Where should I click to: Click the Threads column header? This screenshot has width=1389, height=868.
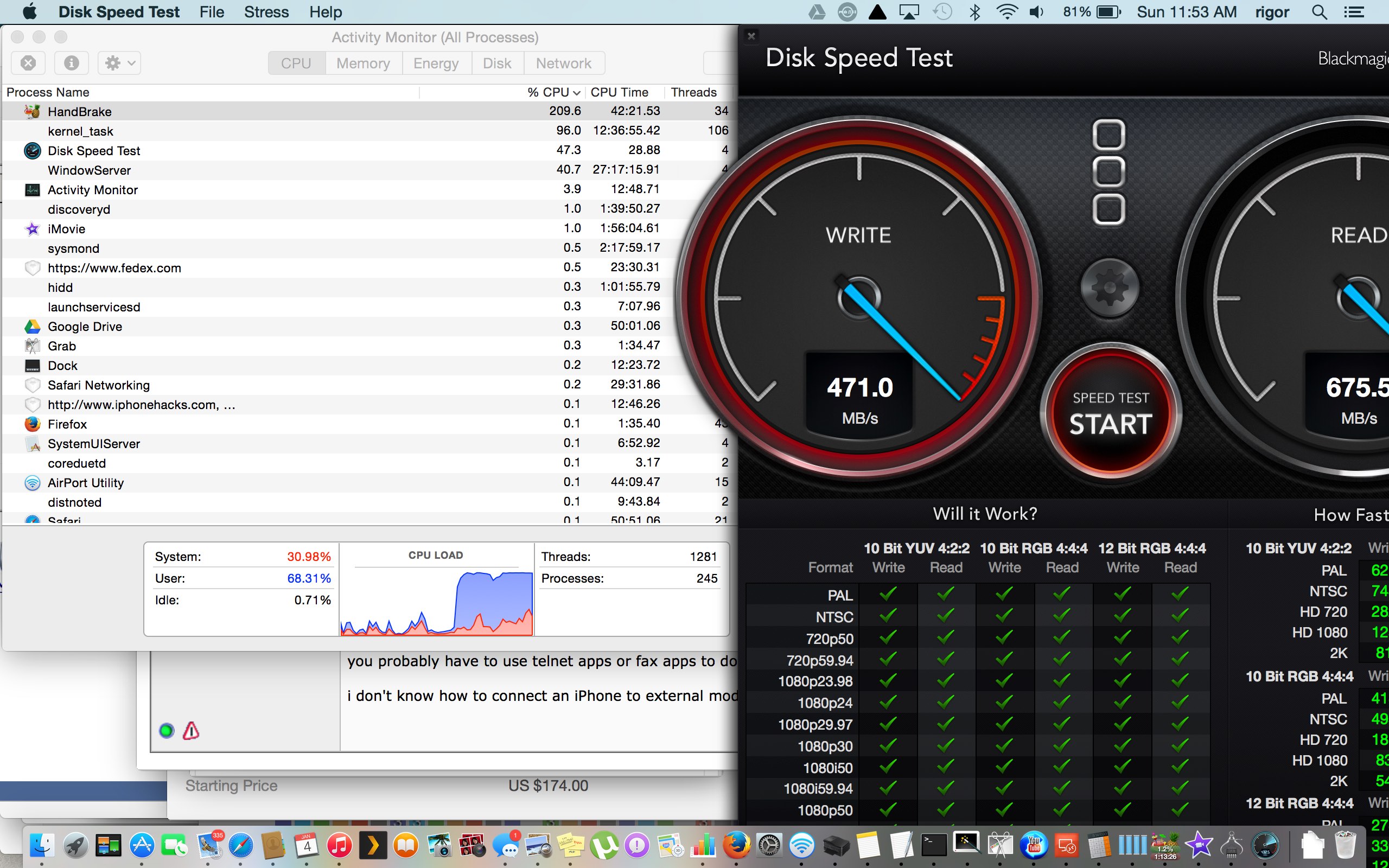(x=693, y=92)
